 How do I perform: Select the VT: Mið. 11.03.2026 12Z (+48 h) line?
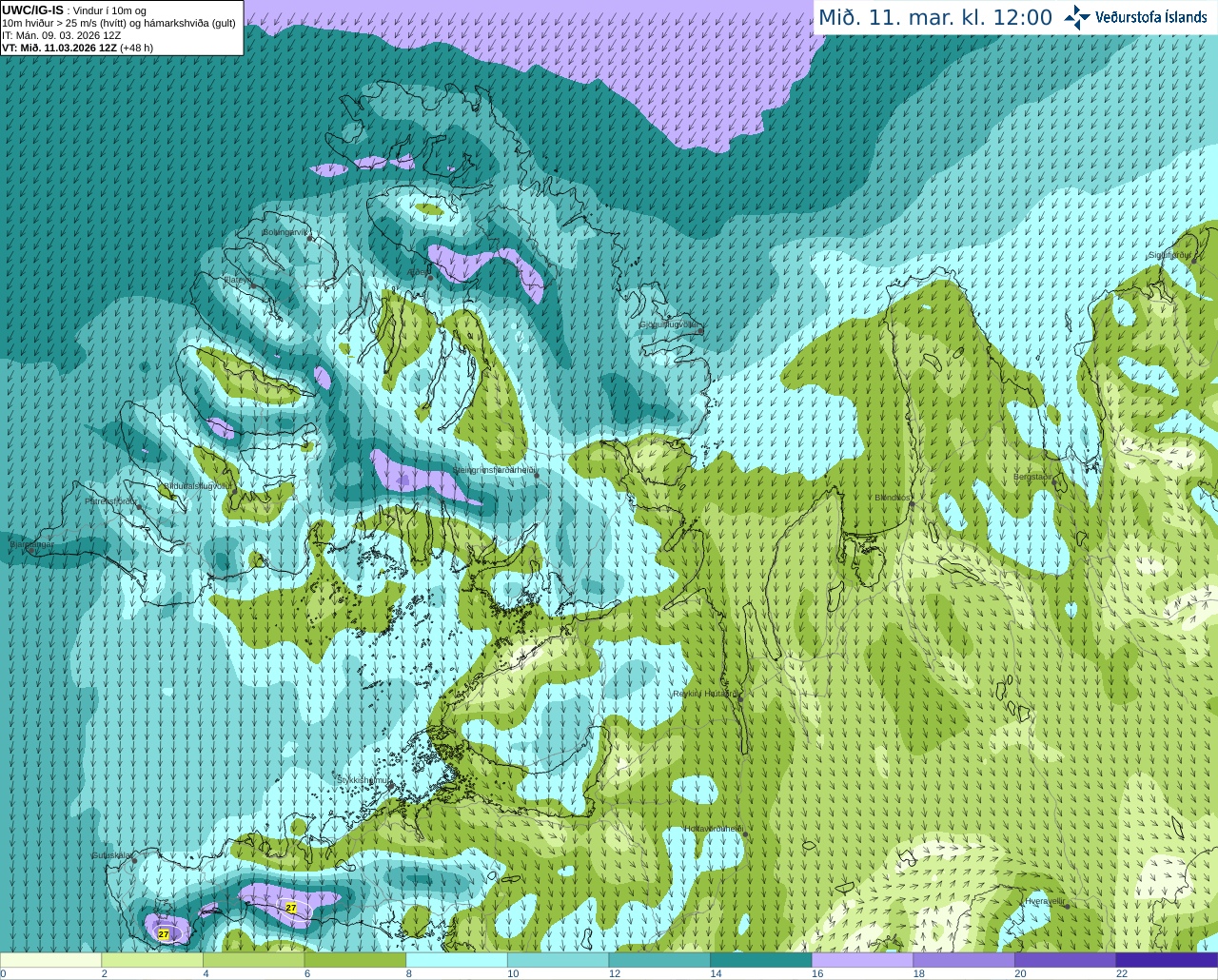pos(77,48)
